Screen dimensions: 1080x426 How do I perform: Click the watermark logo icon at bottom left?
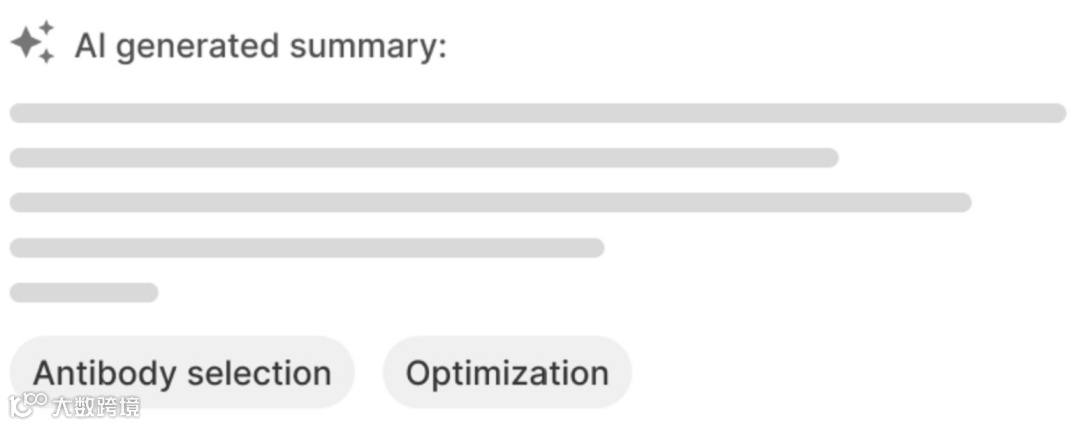coord(27,405)
